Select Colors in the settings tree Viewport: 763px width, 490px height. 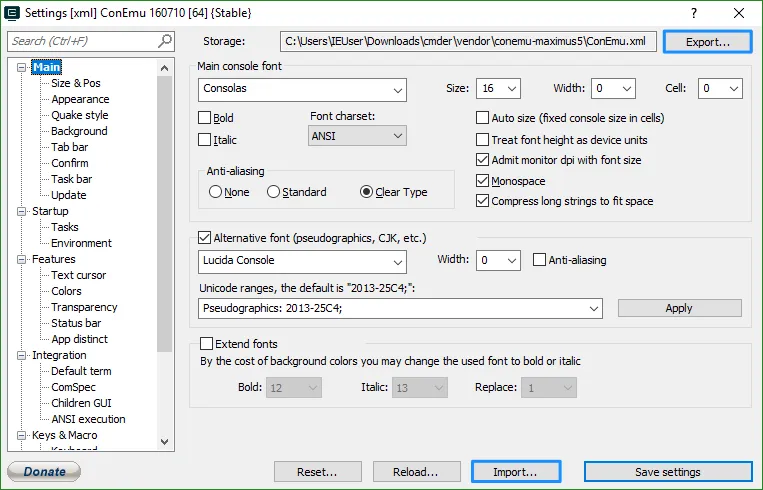tap(67, 291)
